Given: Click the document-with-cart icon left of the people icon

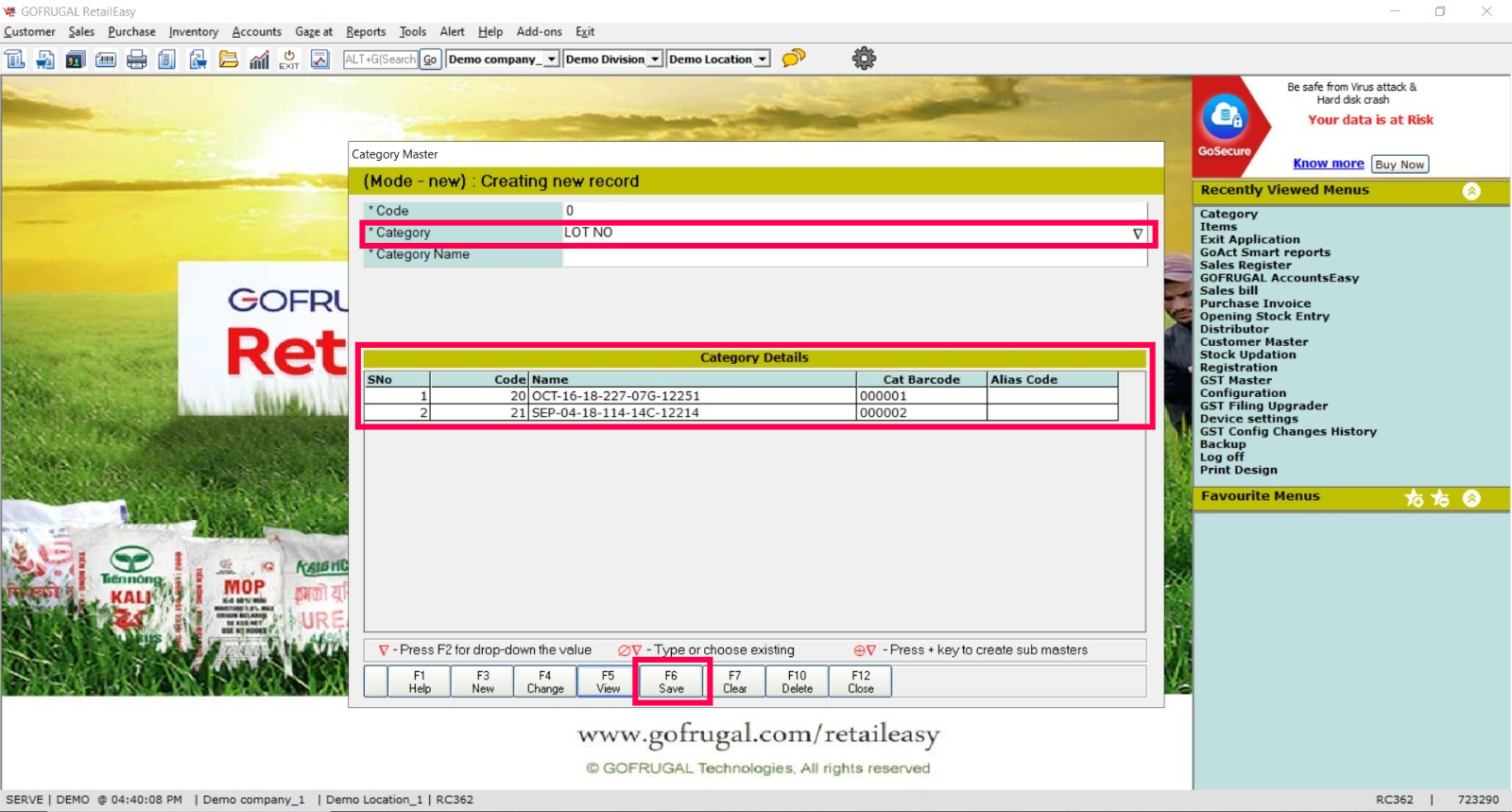Looking at the screenshot, I should pos(45,60).
